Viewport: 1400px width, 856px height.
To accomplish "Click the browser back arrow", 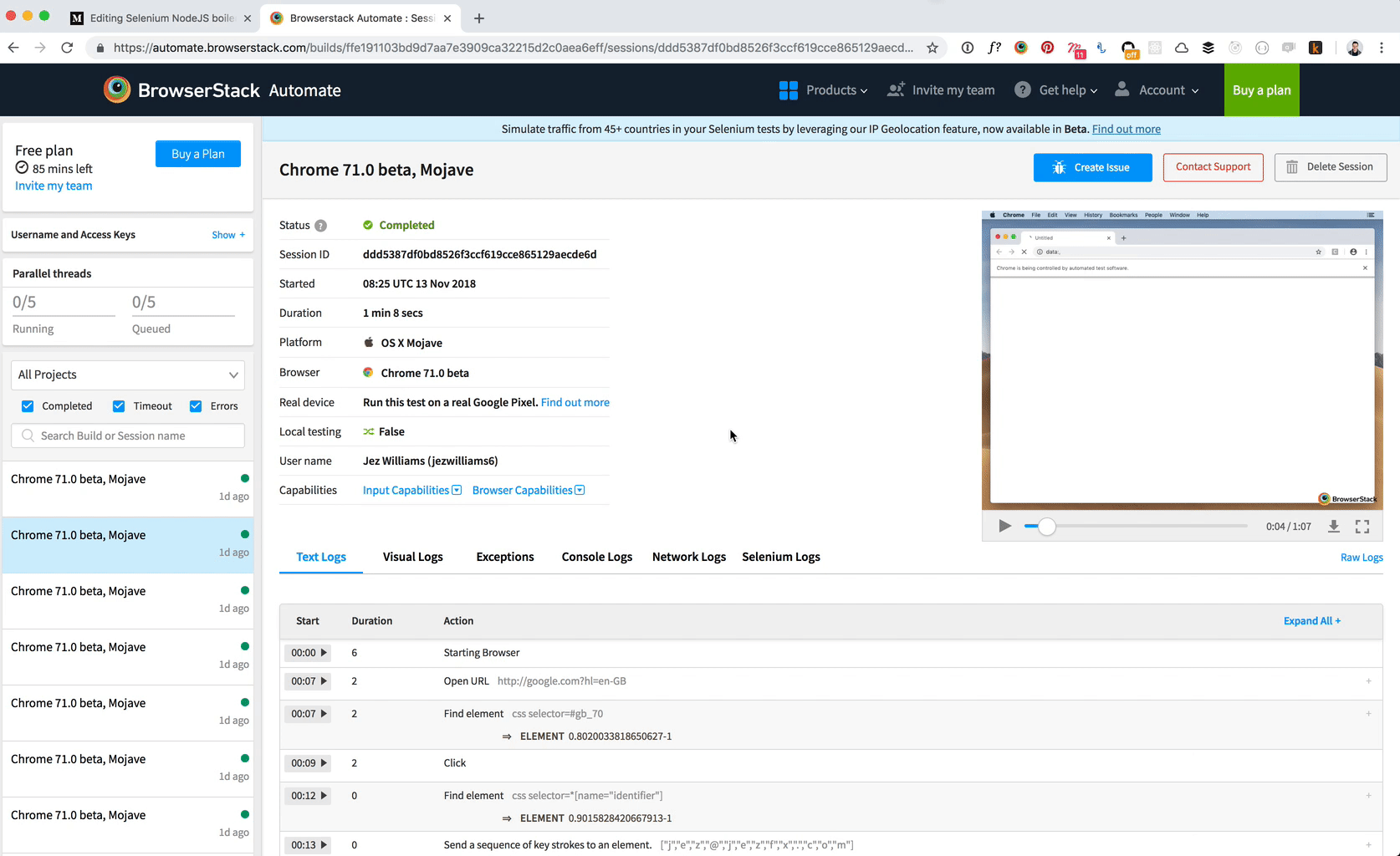I will coord(13,48).
